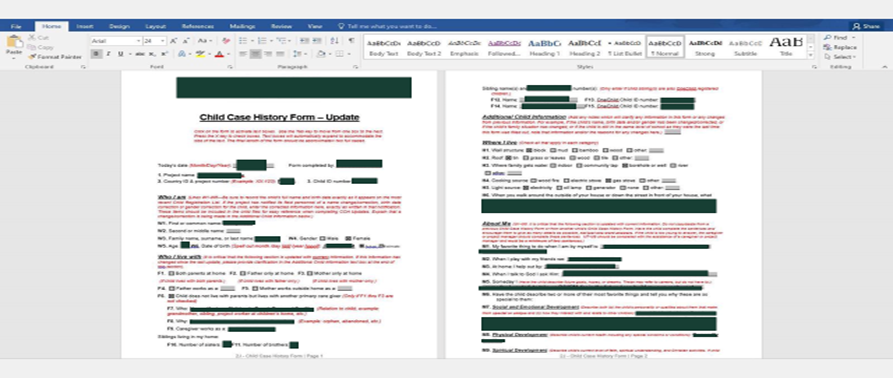
Task: Clear all formatting eraser icon
Action: pyautogui.click(x=226, y=41)
